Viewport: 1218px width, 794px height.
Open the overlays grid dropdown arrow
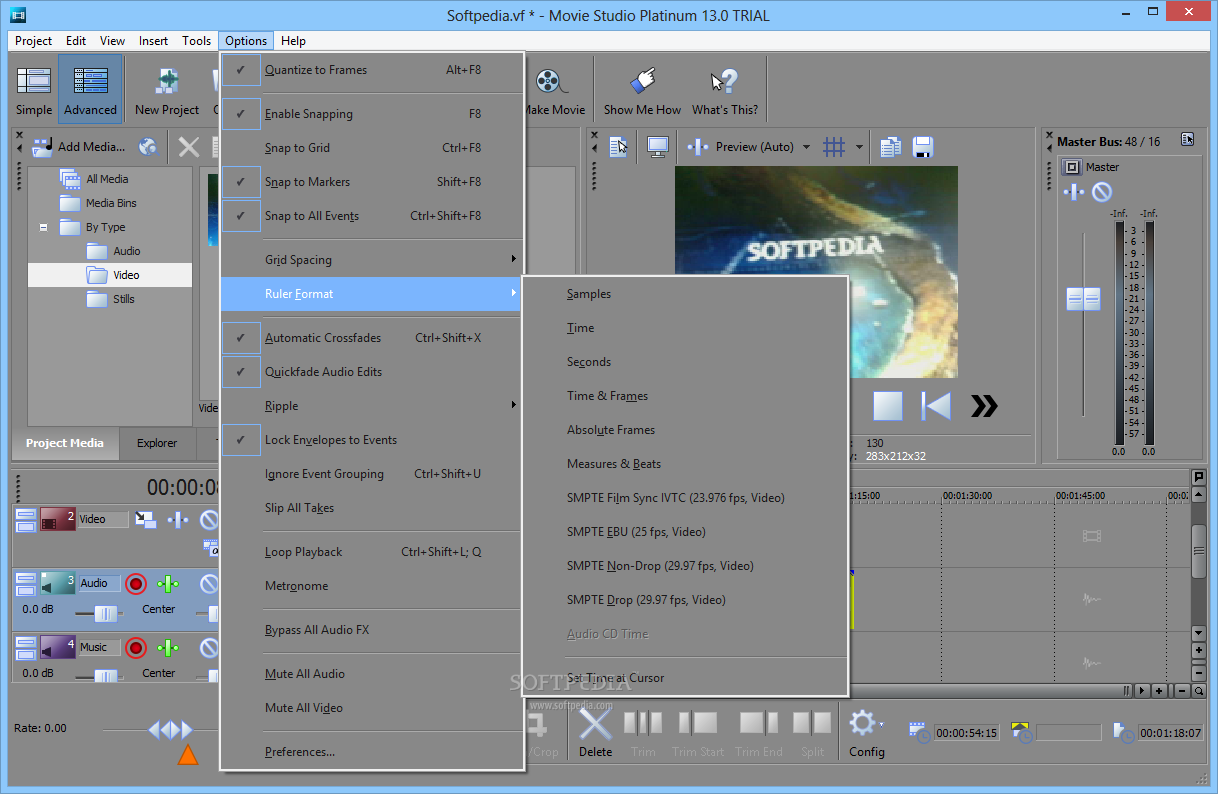(859, 147)
